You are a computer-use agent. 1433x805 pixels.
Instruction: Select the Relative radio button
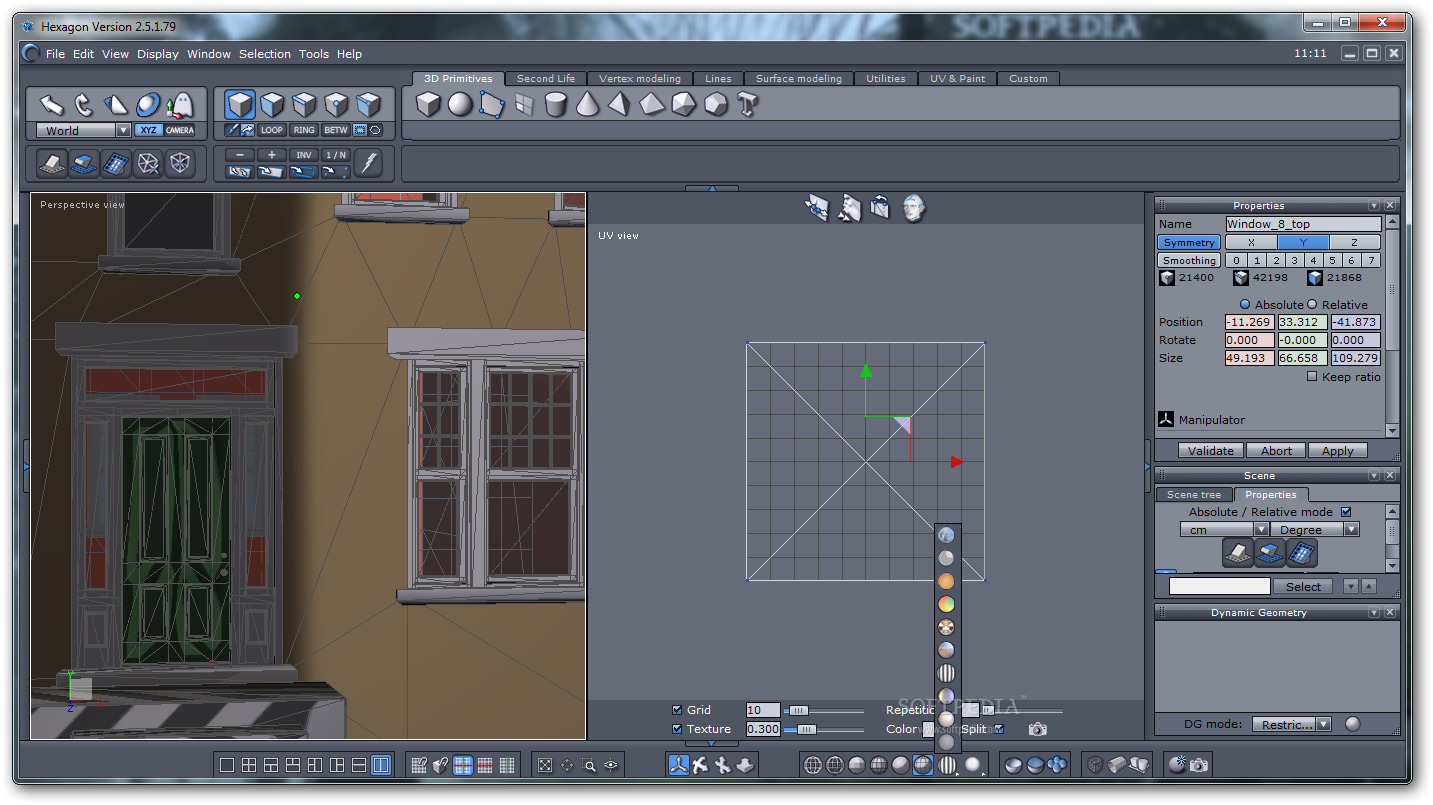click(x=1313, y=305)
